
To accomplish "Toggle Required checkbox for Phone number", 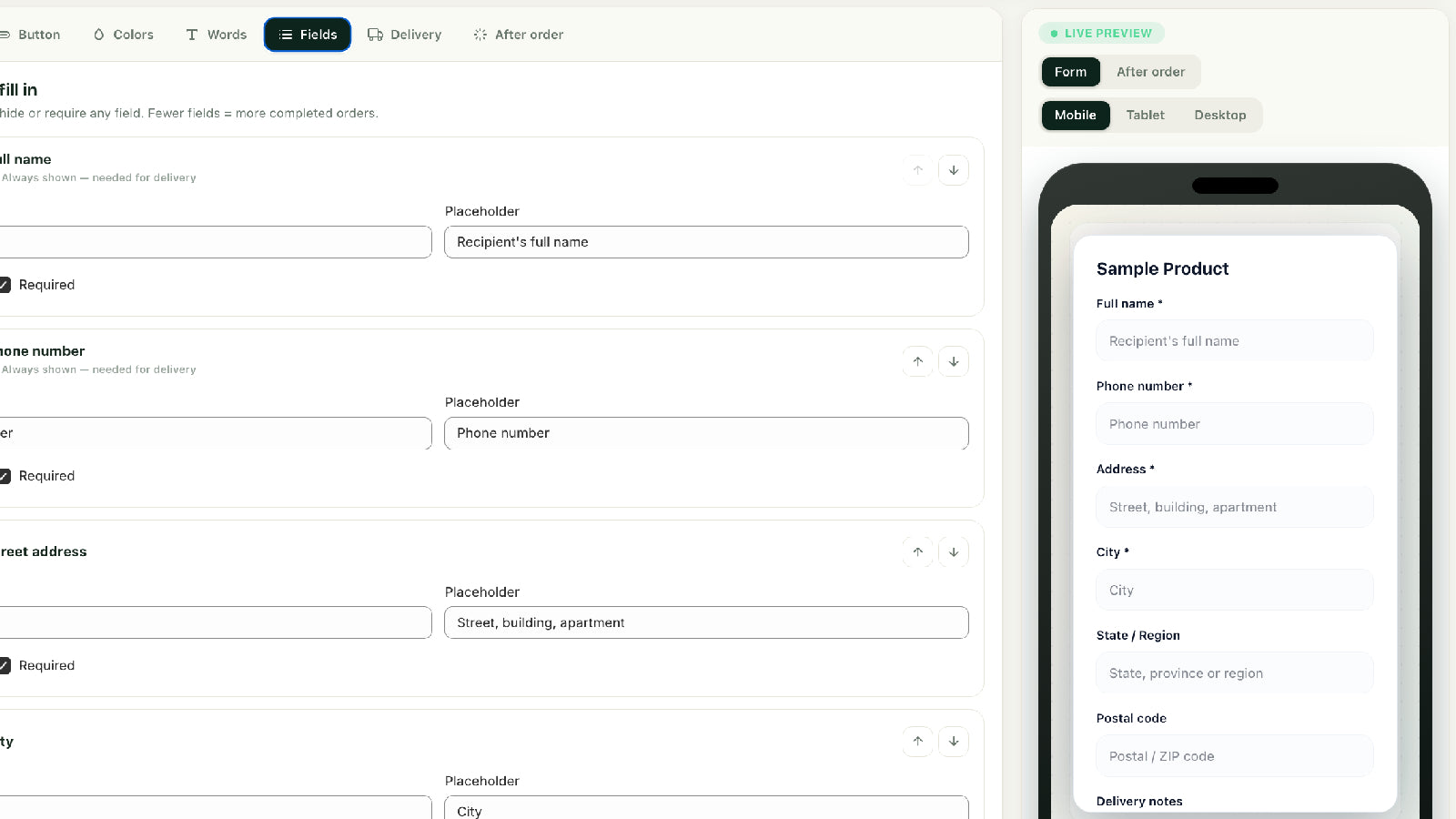I will click(x=4, y=476).
